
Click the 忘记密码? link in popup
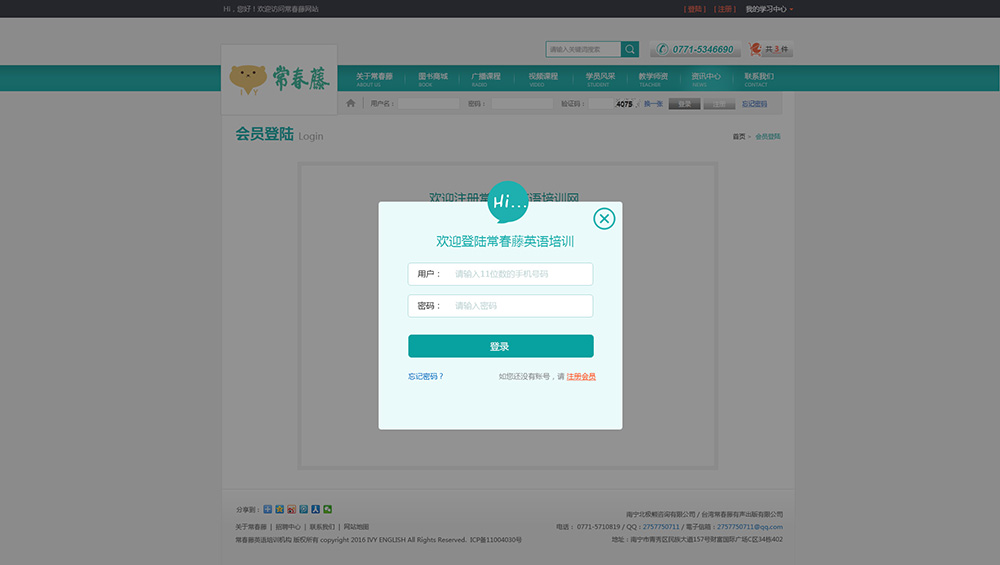[425, 377]
